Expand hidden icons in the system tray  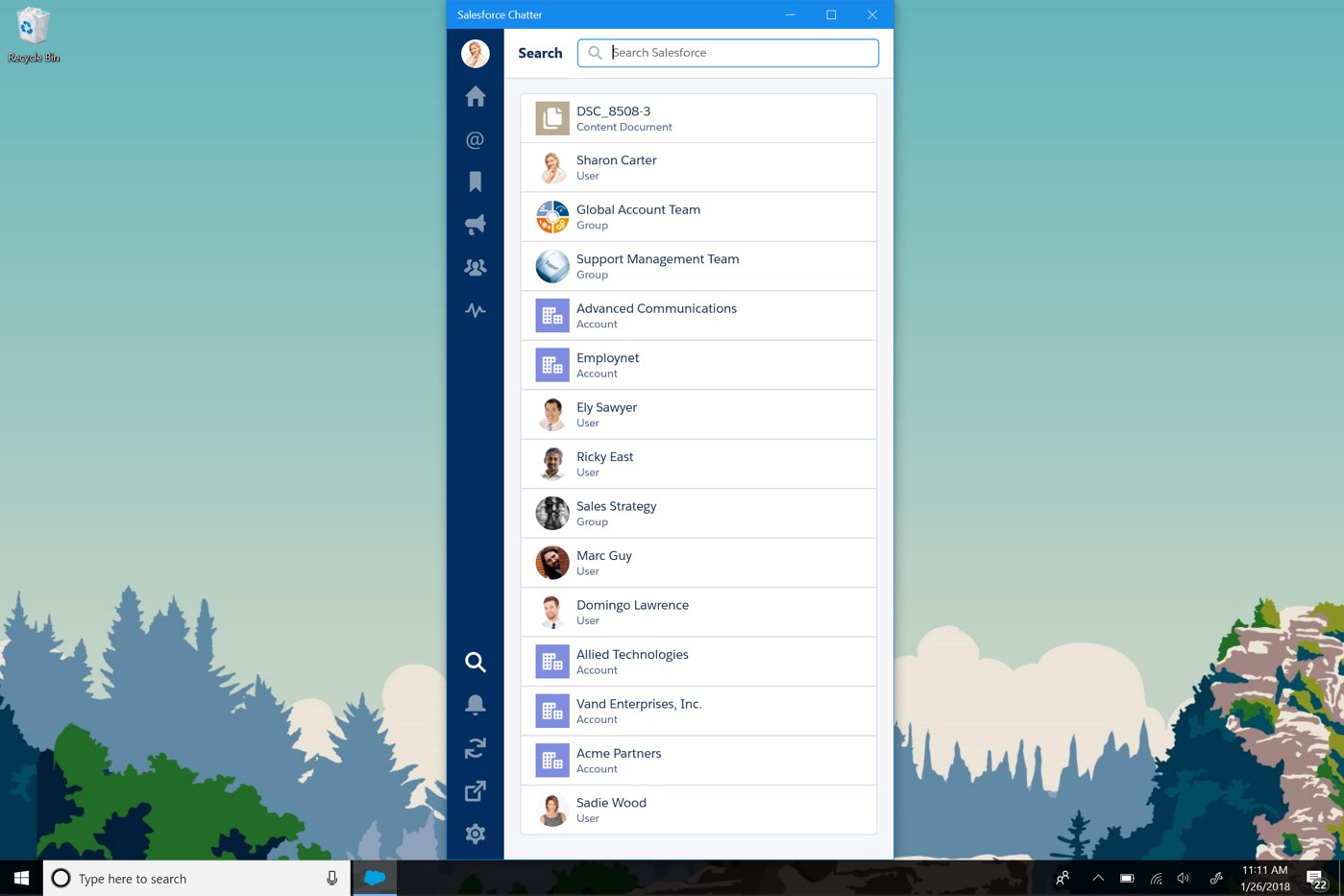[1096, 878]
